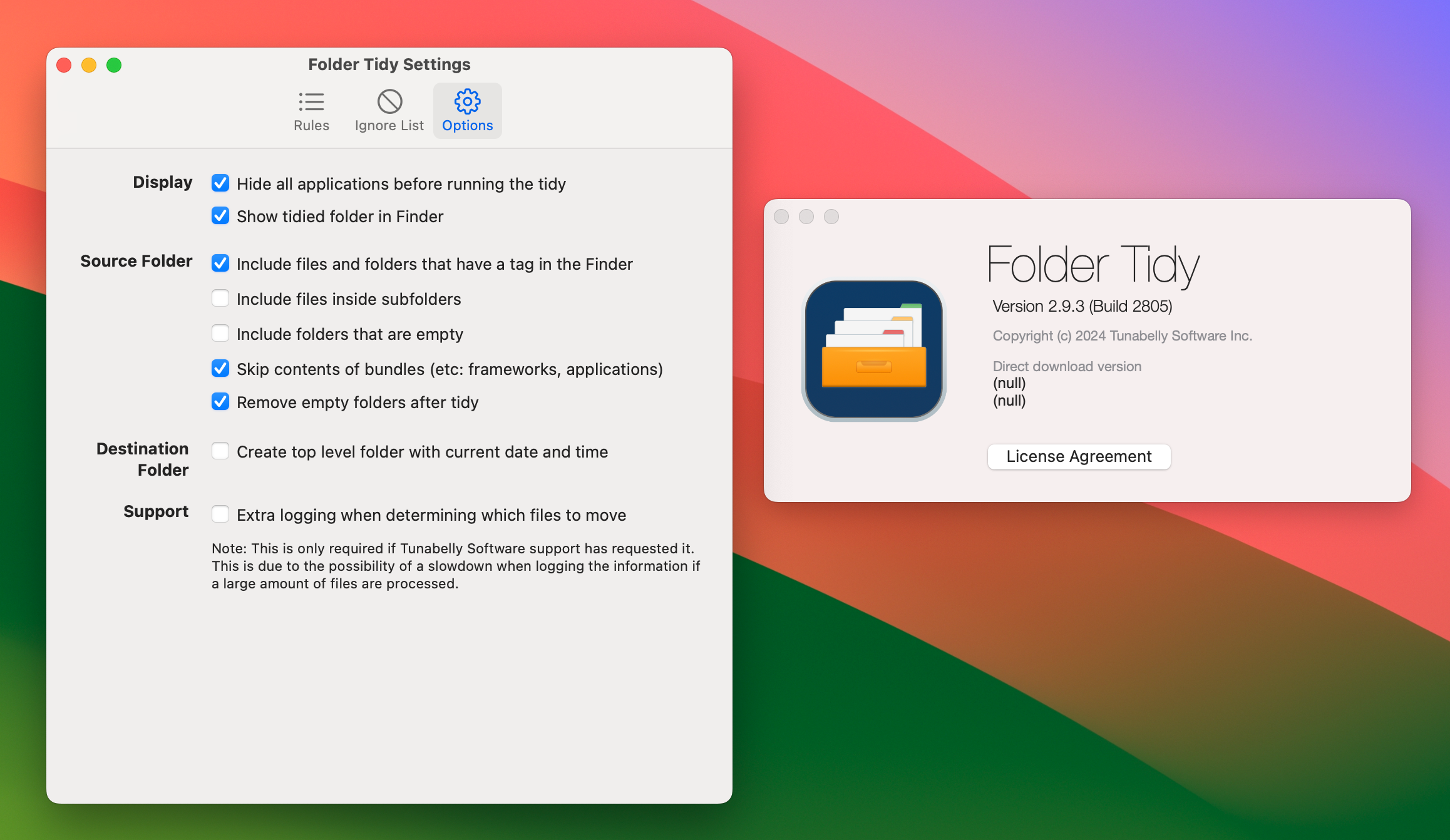Close the About Folder Tidy window
Screen dimensions: 1450x840
point(782,216)
